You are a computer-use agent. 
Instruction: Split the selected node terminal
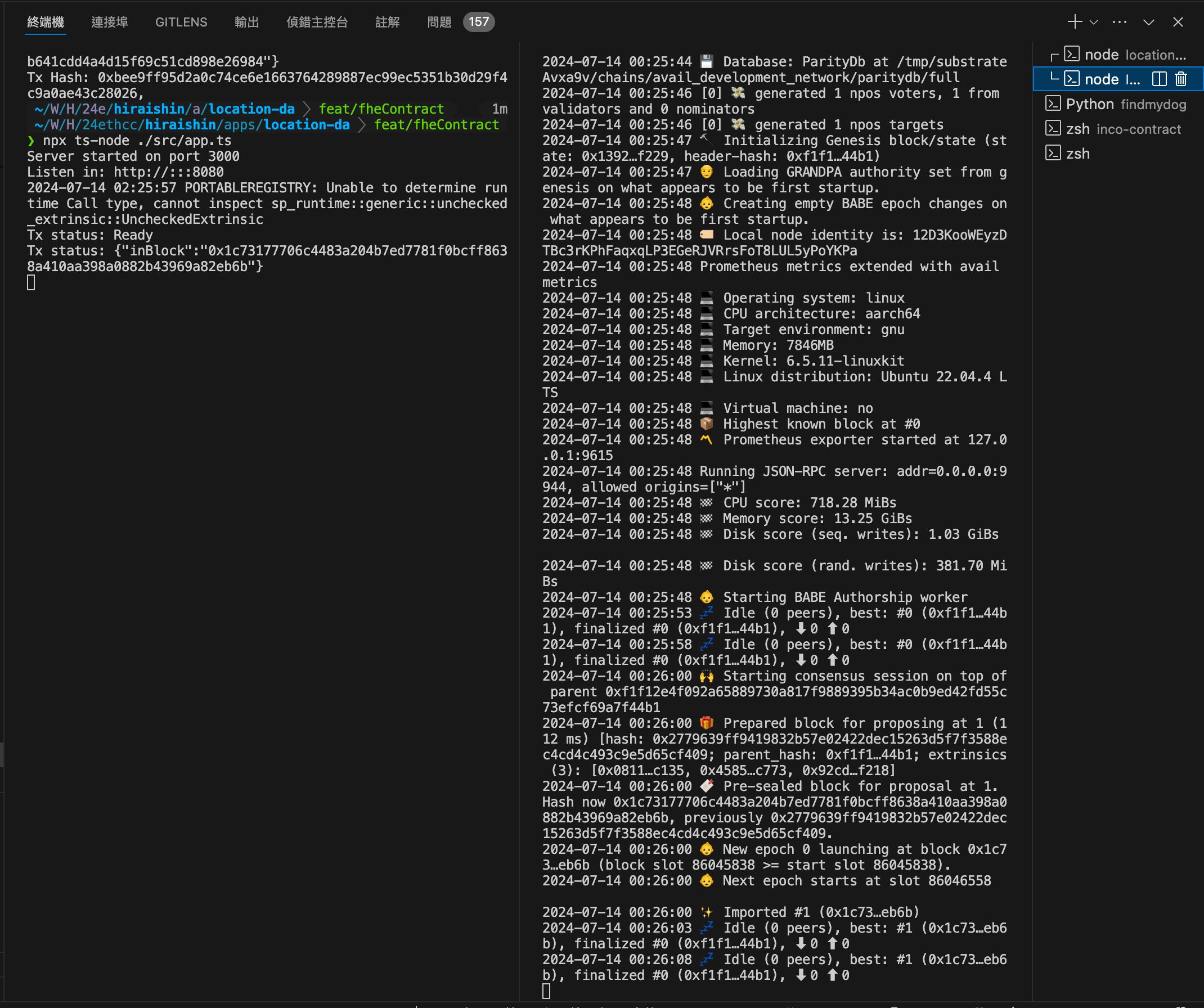[1160, 79]
